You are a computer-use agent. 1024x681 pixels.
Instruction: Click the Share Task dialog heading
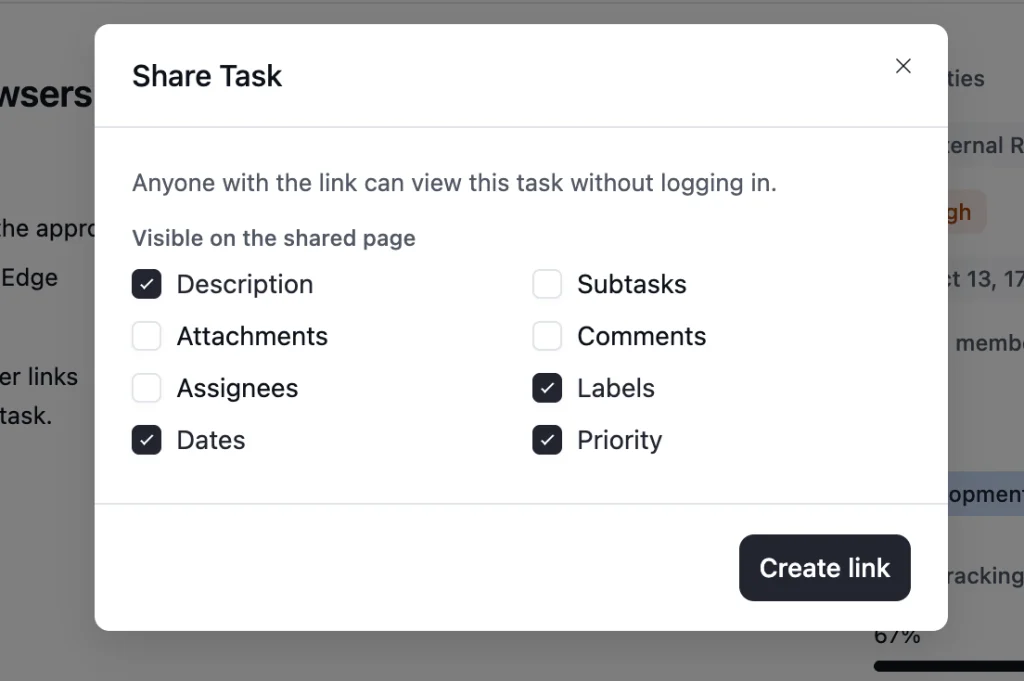coord(207,76)
